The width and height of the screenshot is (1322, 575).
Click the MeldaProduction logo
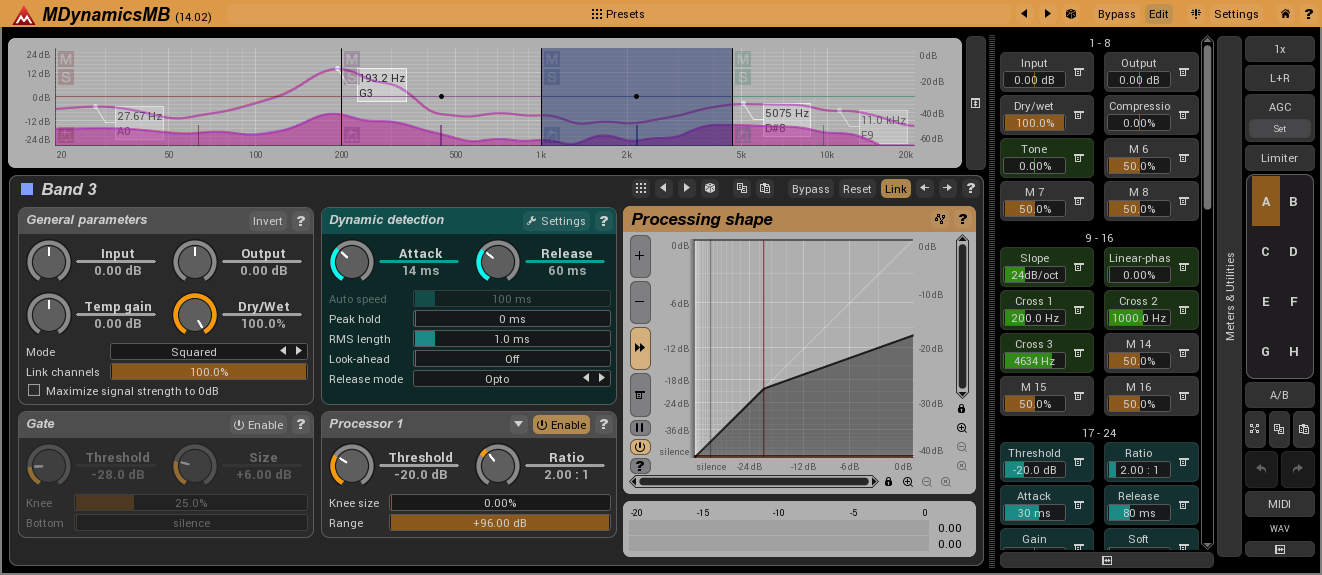tap(23, 14)
